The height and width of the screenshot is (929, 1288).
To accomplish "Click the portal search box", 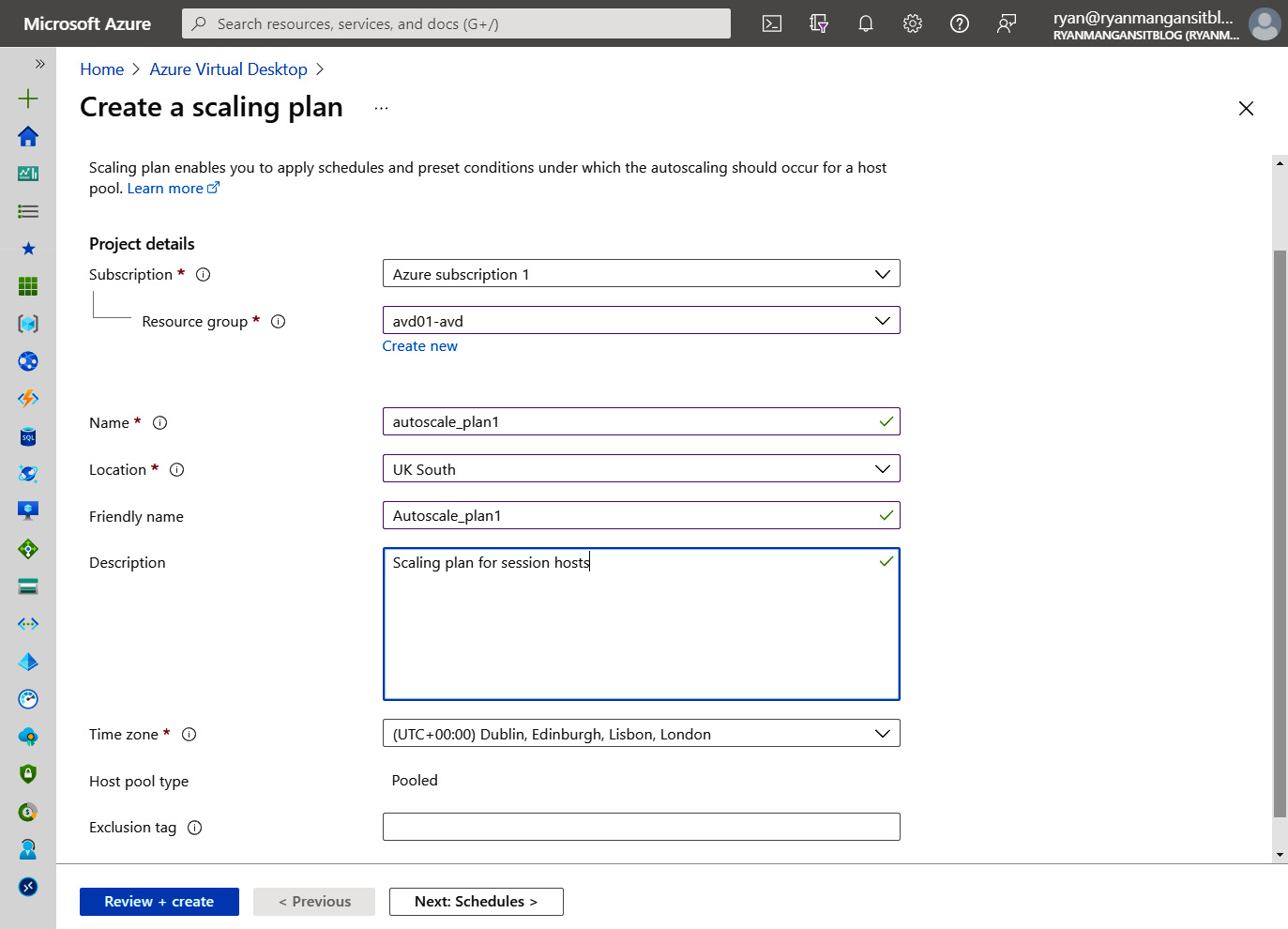I will (456, 23).
